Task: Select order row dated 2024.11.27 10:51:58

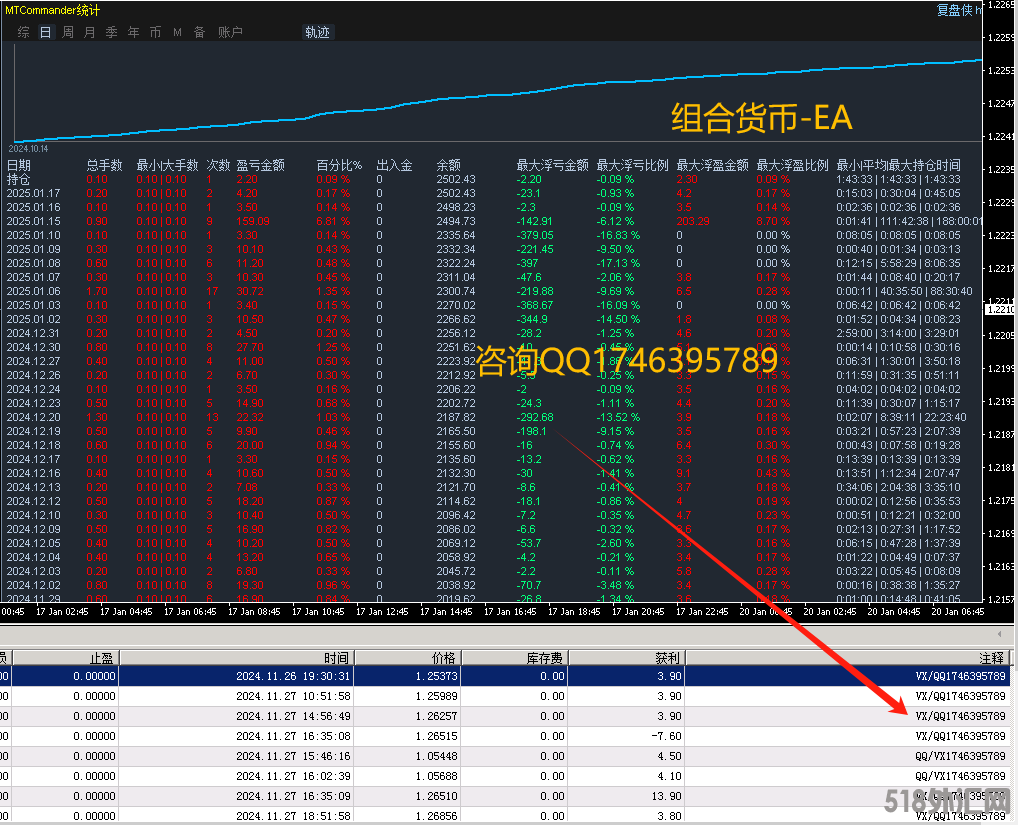Action: pyautogui.click(x=504, y=696)
